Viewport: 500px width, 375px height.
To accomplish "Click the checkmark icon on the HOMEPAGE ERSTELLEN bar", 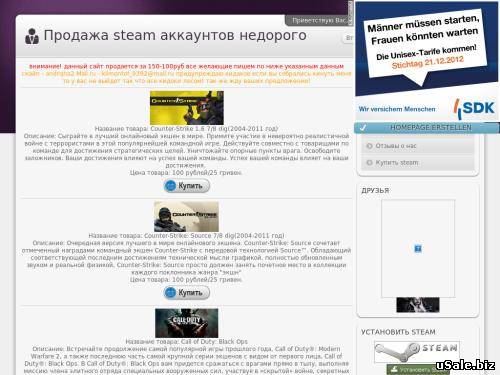I will click(x=363, y=128).
